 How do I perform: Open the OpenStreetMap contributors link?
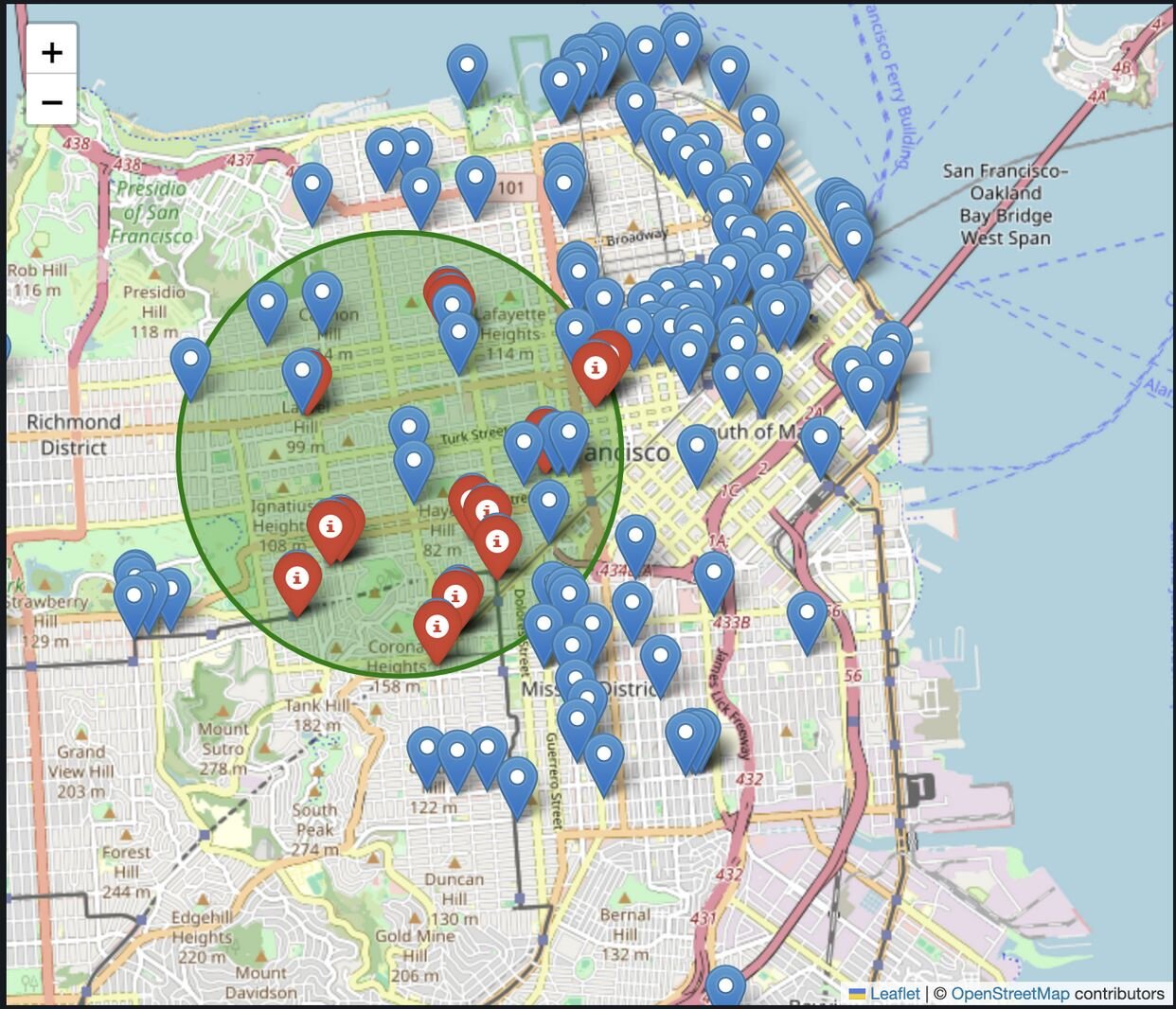tap(1058, 993)
